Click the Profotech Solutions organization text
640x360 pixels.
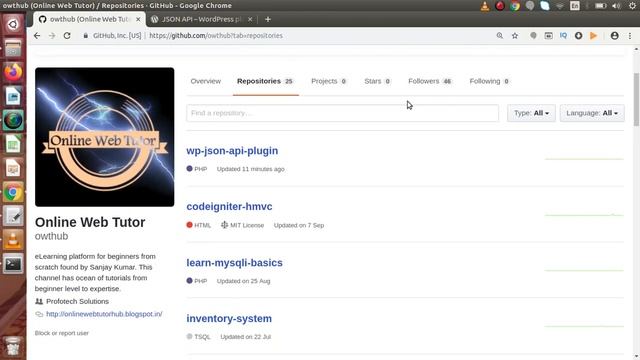[x=78, y=301]
